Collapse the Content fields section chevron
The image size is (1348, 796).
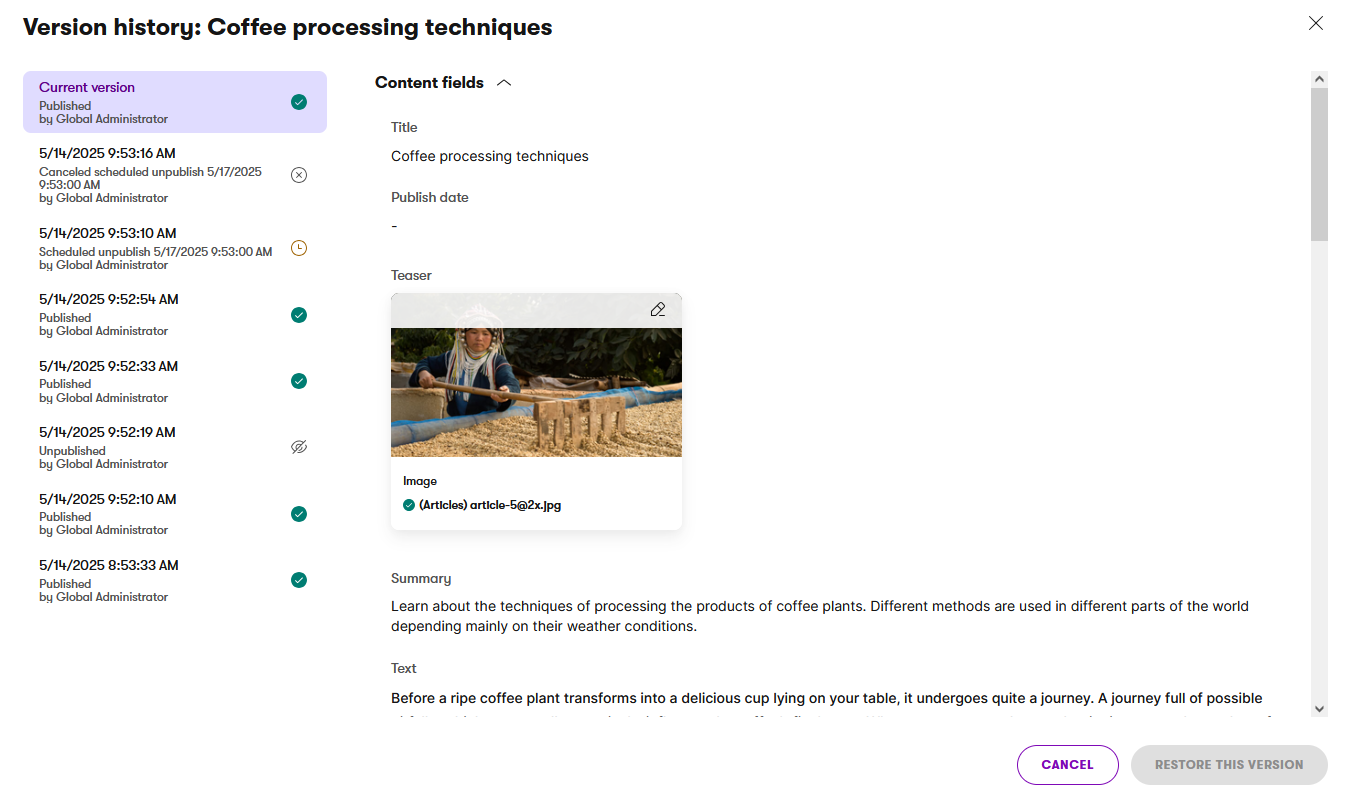pos(504,83)
